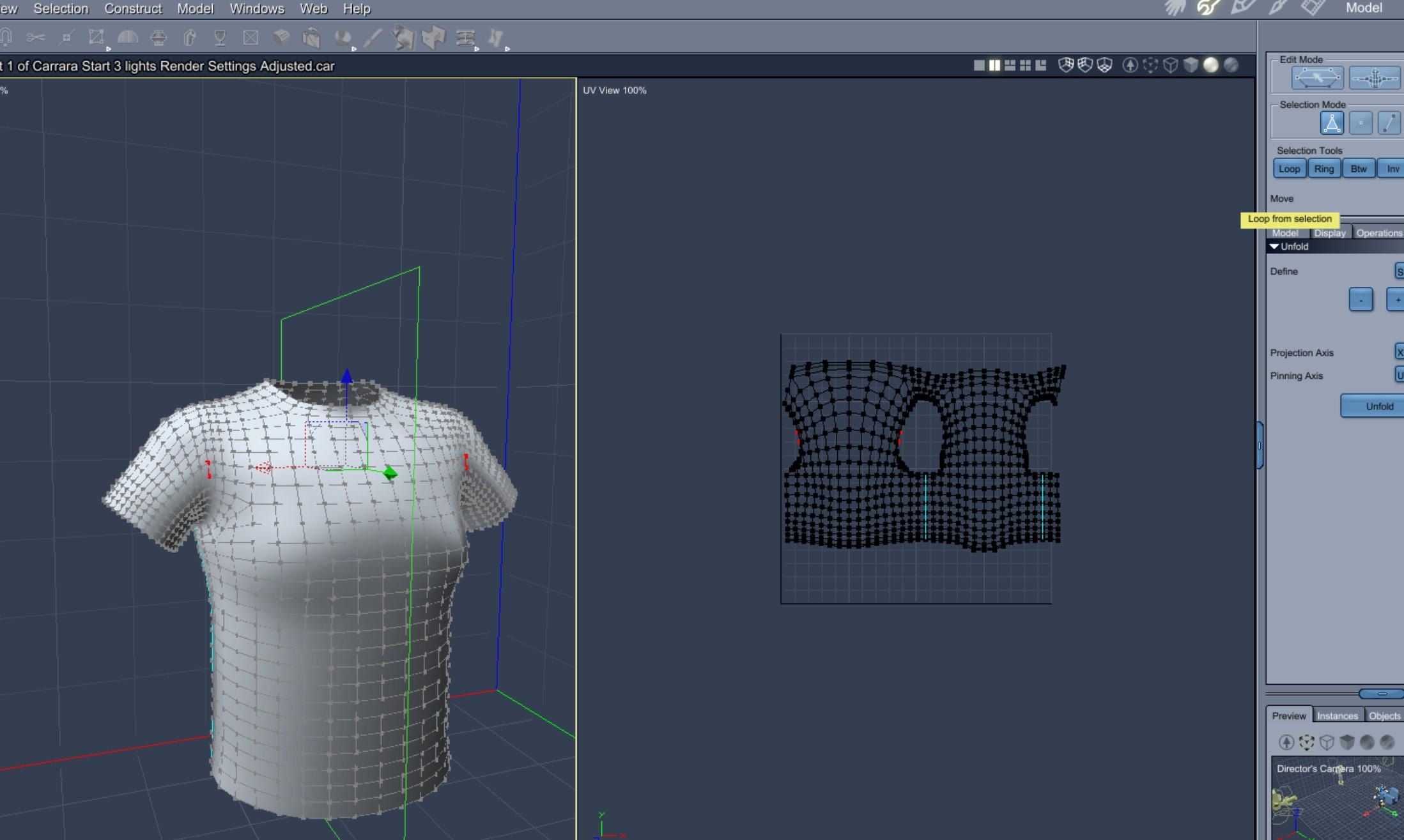
Task: Open the Projection Axis dropdown
Action: [x=1398, y=352]
